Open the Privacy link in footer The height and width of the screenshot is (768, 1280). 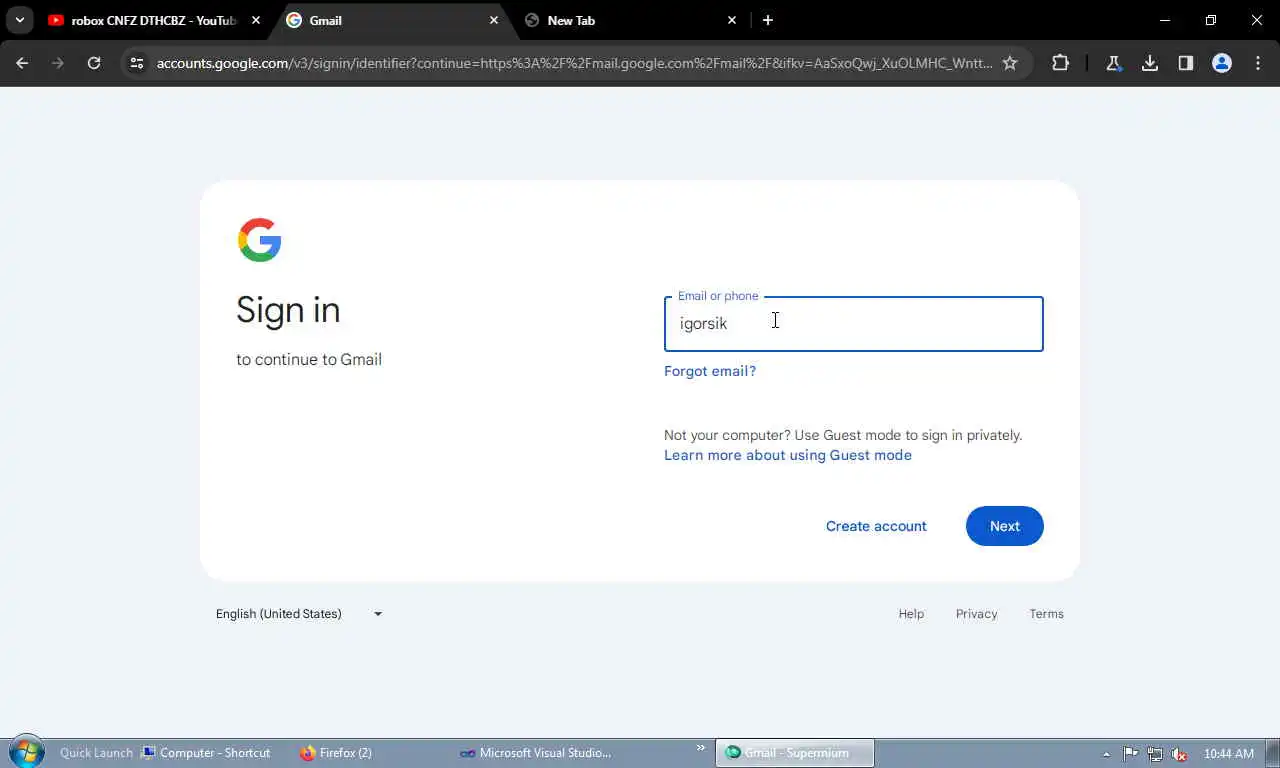(x=977, y=614)
